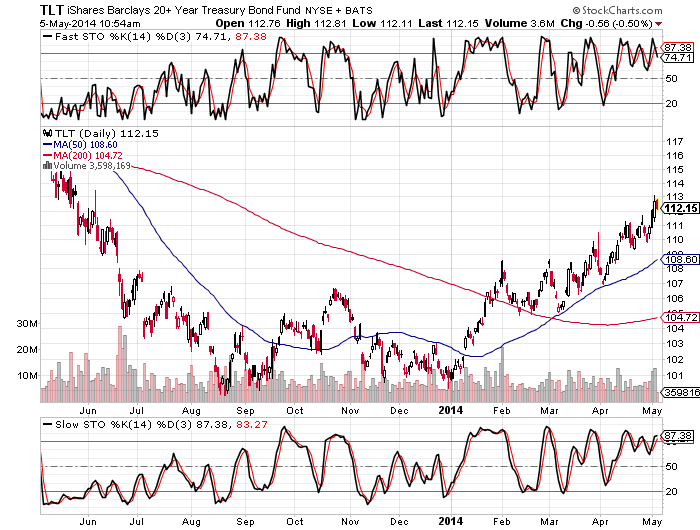Click the Feb label on the main chart axis
The image size is (700, 530).
(502, 410)
